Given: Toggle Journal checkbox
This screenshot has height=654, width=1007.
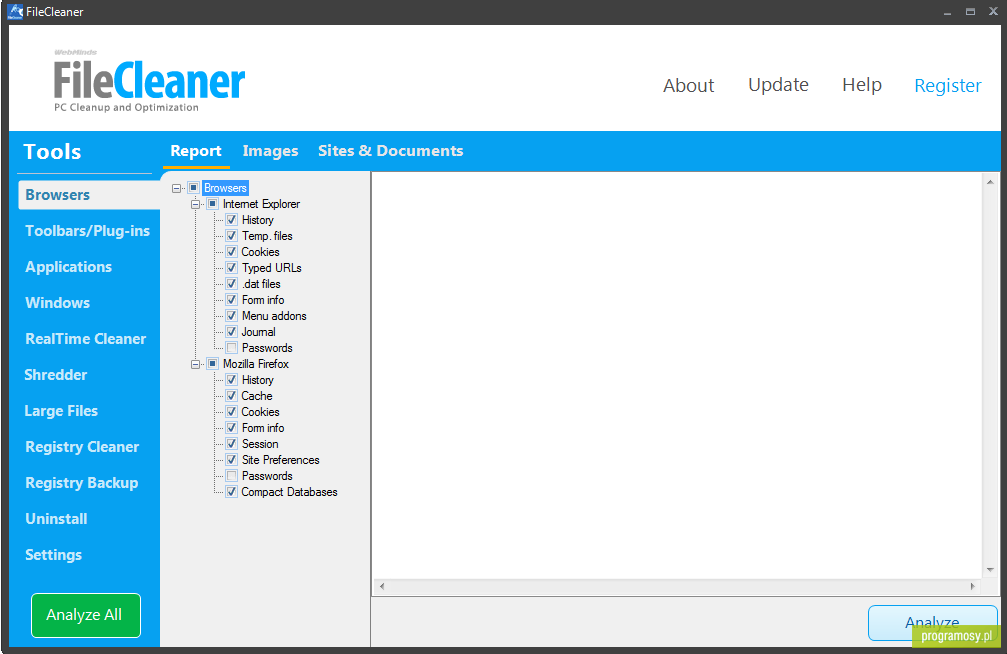Looking at the screenshot, I should click(x=232, y=332).
